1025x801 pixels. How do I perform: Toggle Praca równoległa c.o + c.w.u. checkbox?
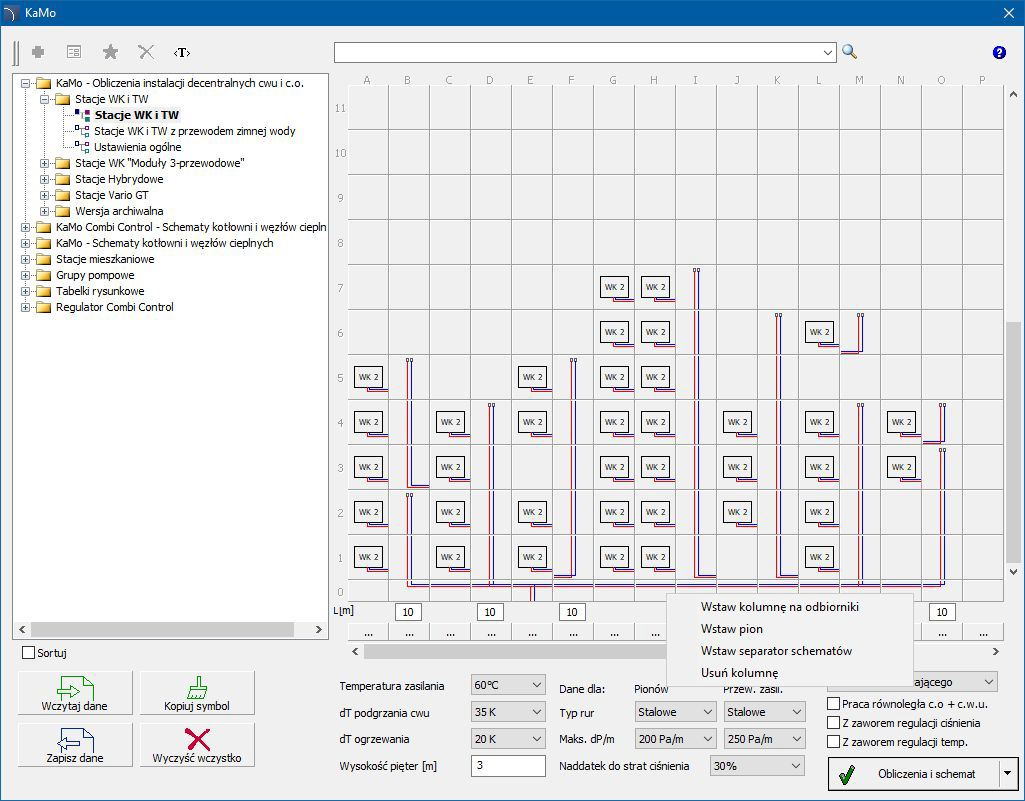click(x=834, y=704)
